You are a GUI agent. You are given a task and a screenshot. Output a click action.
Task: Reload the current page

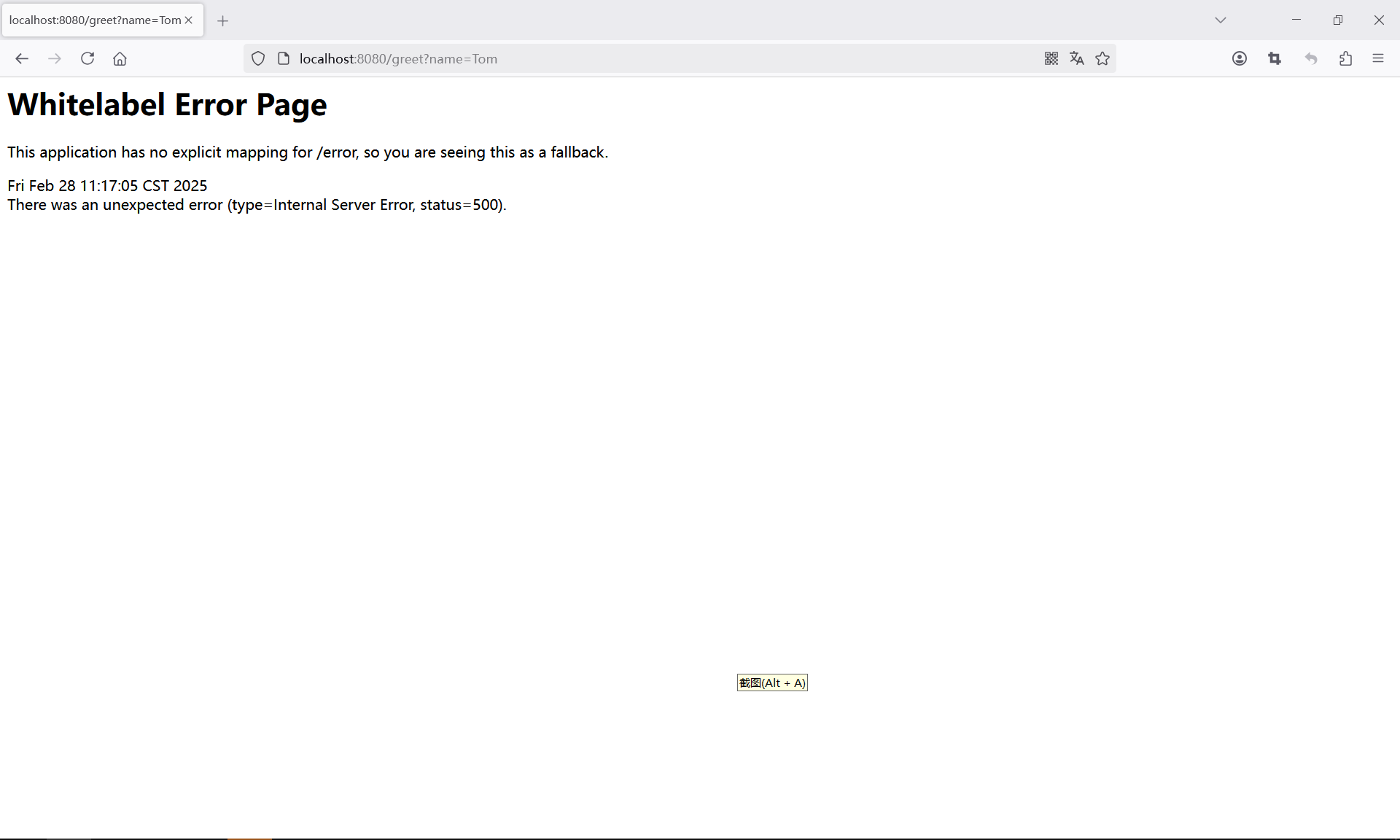(87, 58)
